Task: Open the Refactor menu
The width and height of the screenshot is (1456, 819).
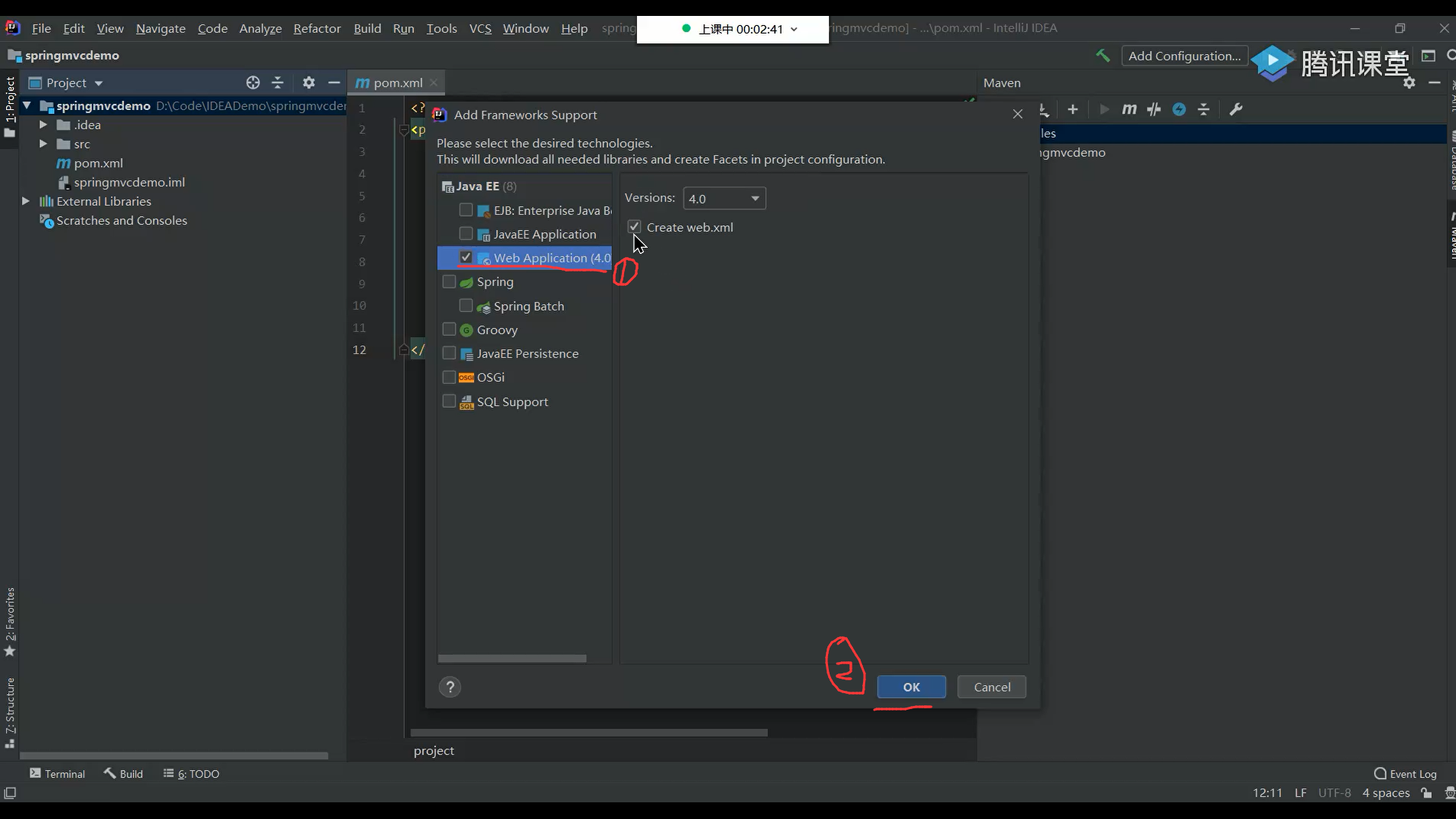Action: [x=317, y=28]
